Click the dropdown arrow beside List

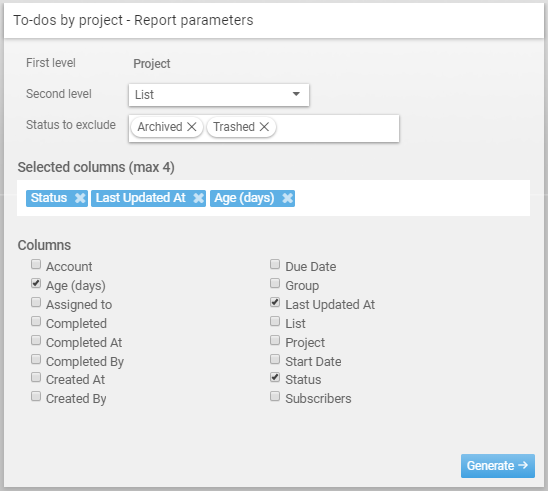click(296, 94)
